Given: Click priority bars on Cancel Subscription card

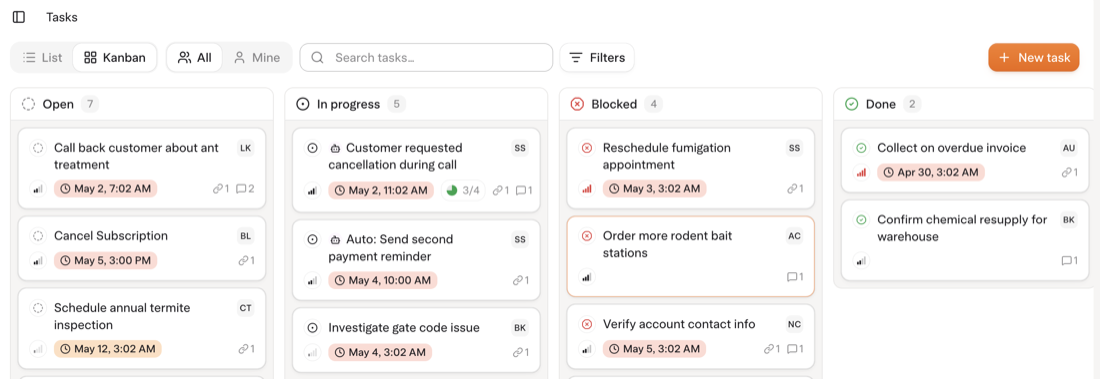Looking at the screenshot, I should click(x=38, y=260).
